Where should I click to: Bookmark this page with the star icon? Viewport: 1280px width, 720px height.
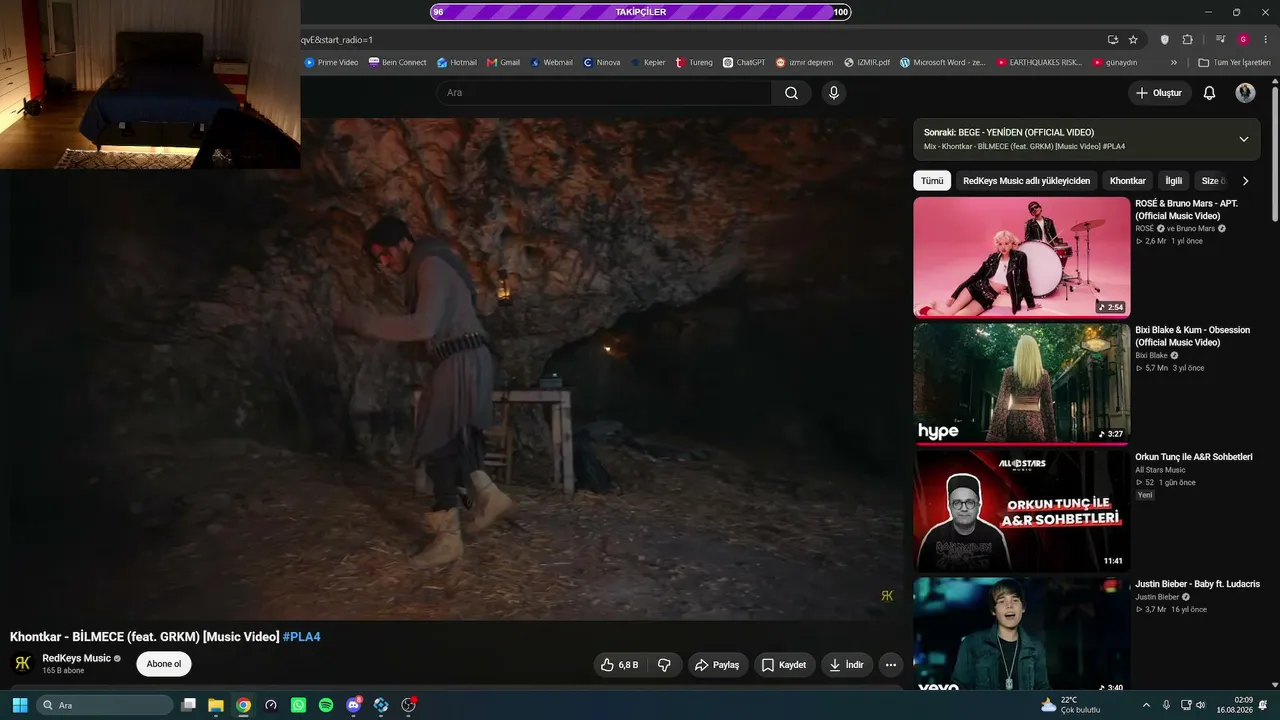(x=1133, y=40)
